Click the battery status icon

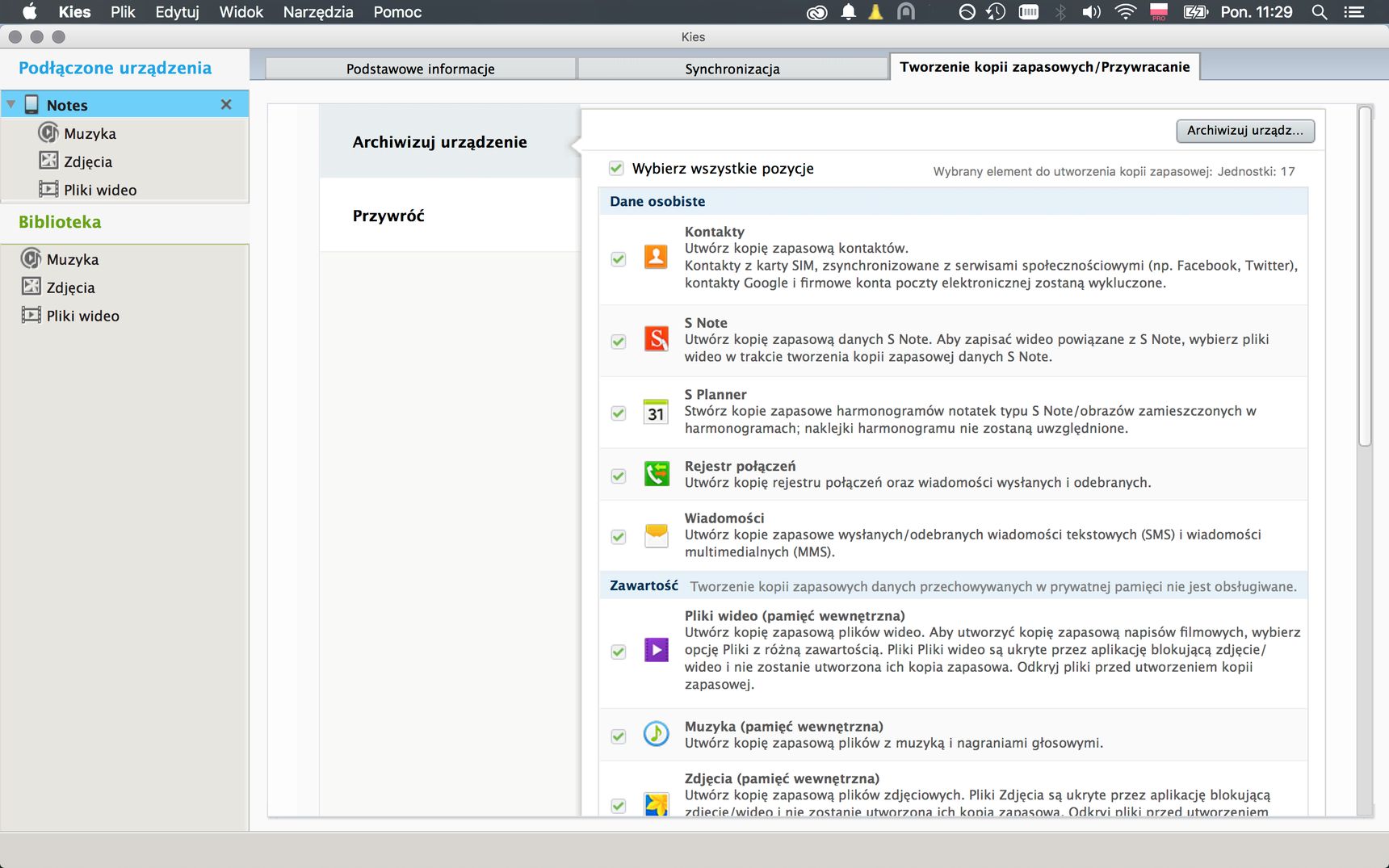tap(1195, 12)
